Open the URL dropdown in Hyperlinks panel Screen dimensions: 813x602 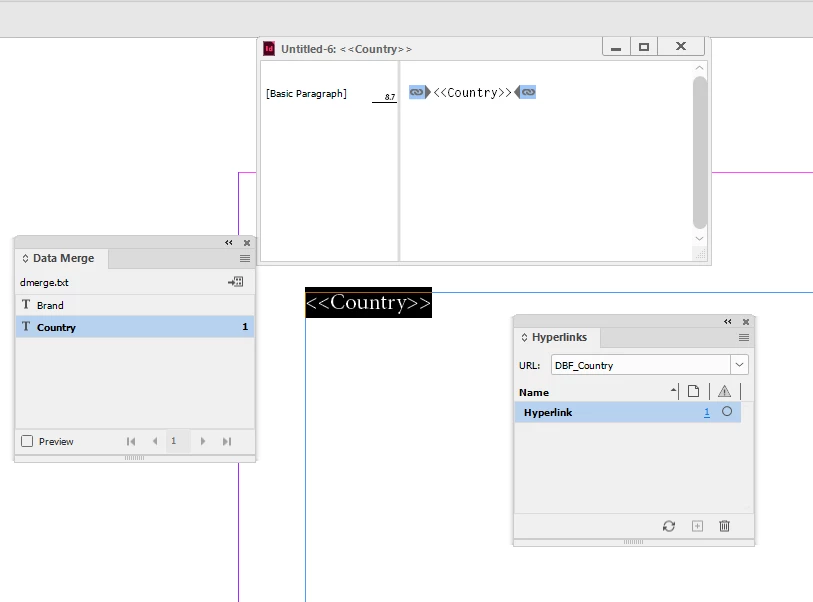point(739,365)
